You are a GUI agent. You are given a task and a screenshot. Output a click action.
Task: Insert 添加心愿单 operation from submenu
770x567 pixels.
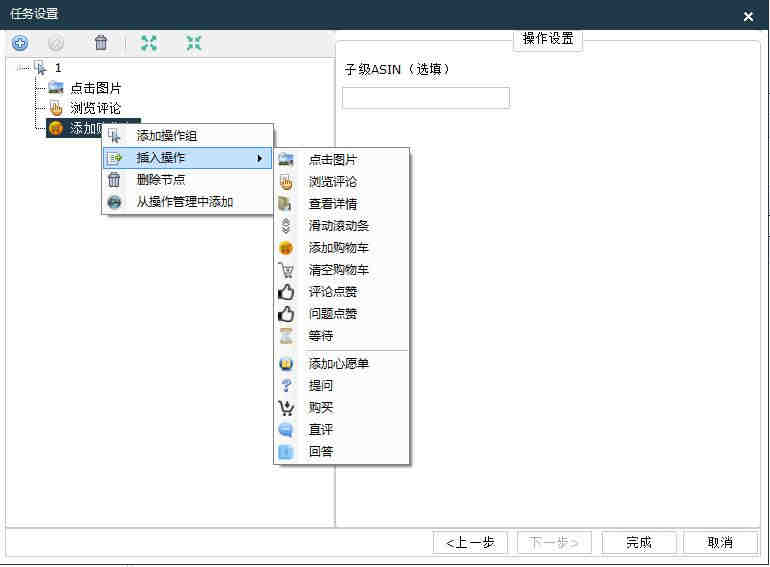(341, 364)
